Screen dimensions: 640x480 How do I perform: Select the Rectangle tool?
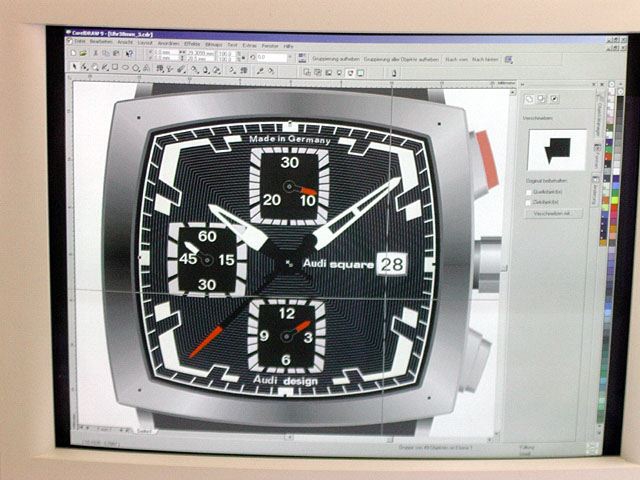tap(115, 67)
